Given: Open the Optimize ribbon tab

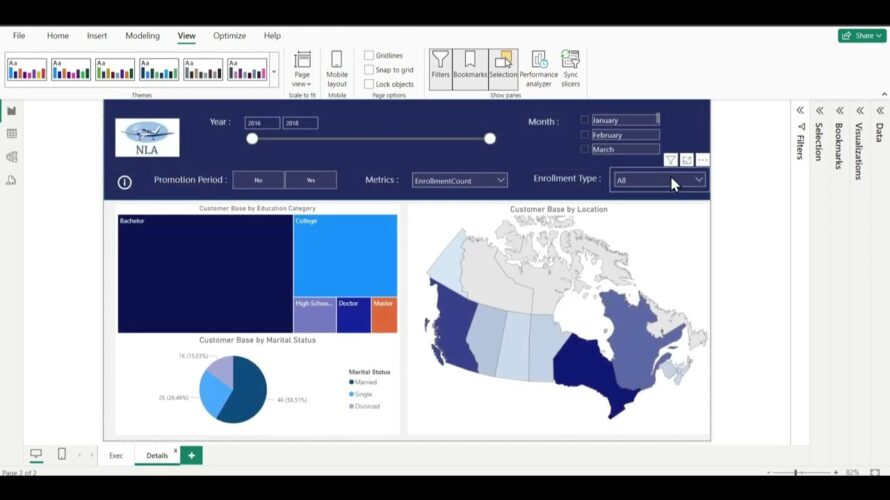Looking at the screenshot, I should 229,35.
